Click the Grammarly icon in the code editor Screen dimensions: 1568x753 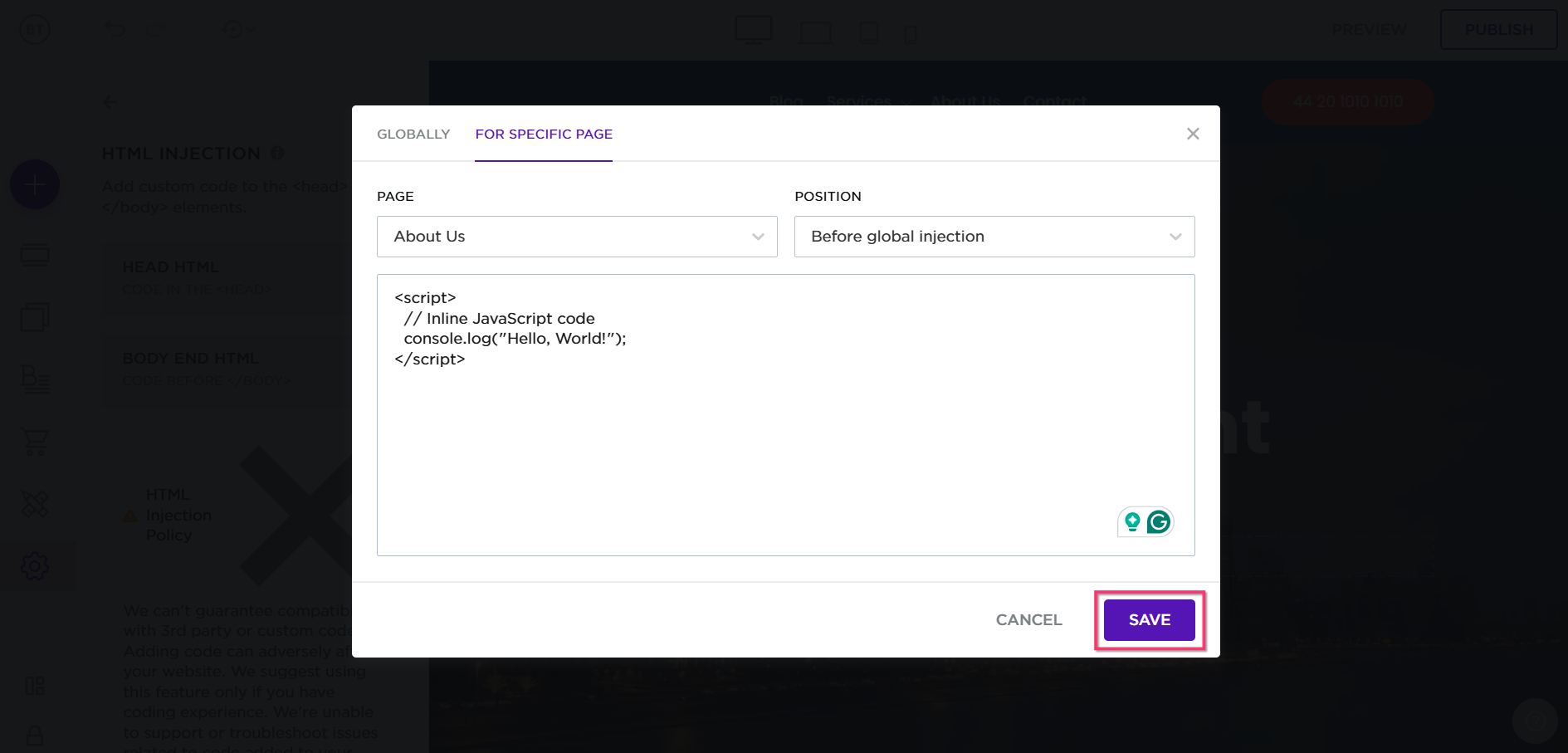pos(1159,522)
